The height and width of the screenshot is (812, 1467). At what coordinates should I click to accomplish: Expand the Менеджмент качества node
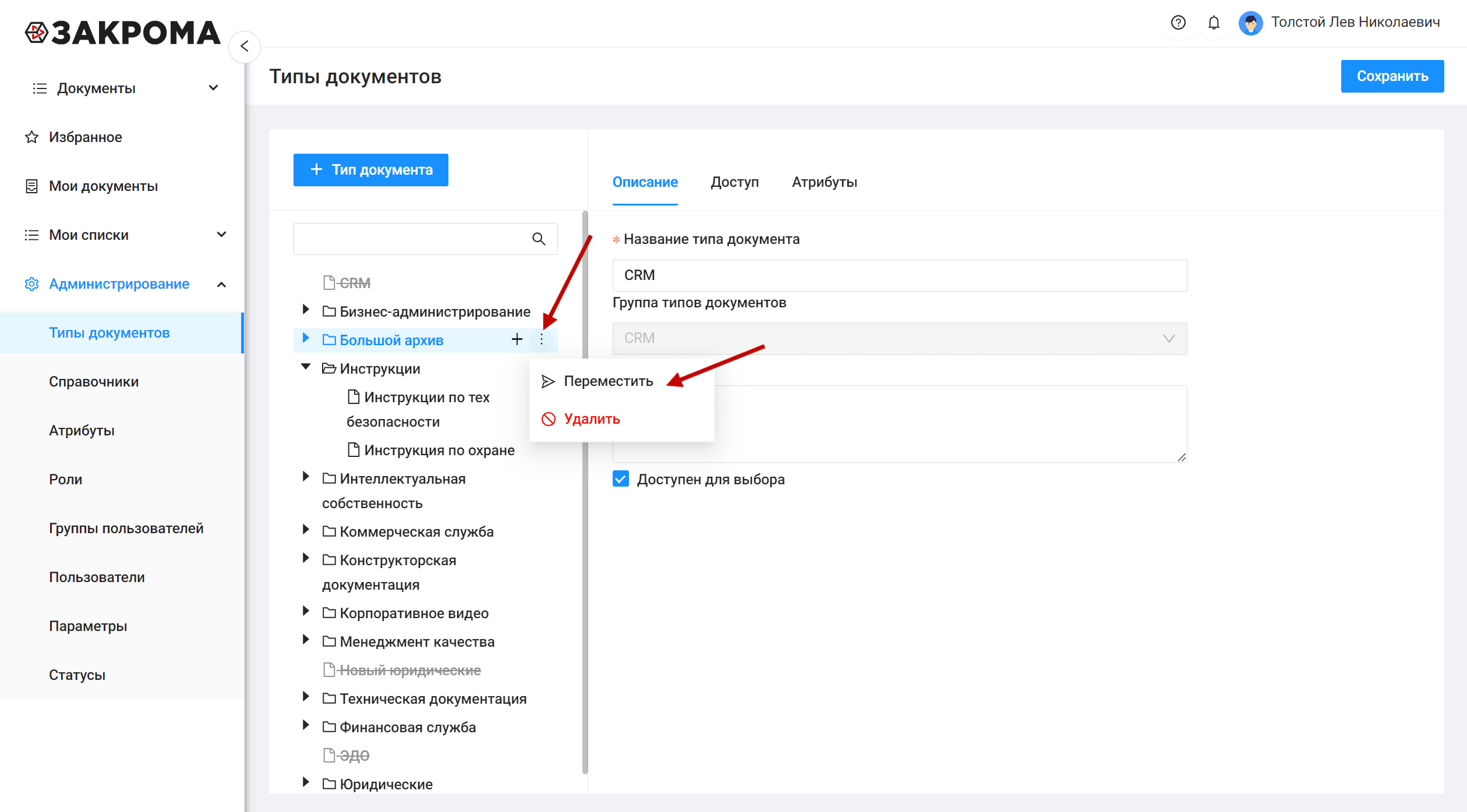305,640
